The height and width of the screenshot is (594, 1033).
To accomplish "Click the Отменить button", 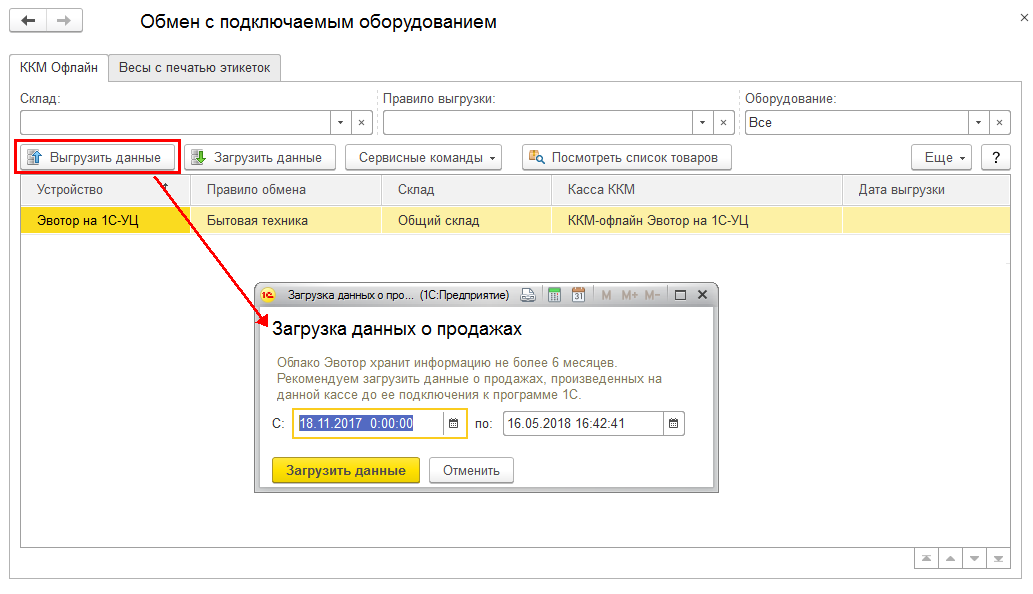I will tap(471, 470).
